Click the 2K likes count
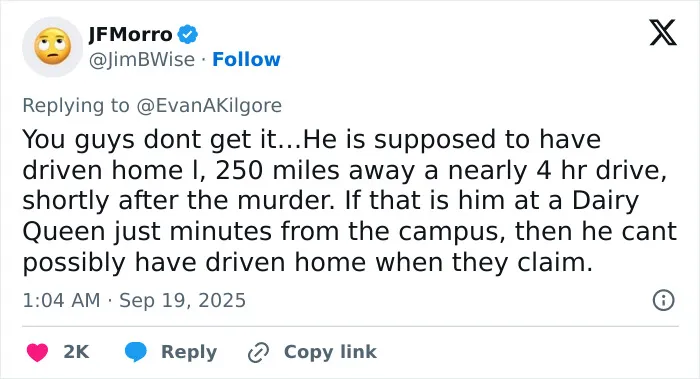This screenshot has width=700, height=379. point(76,352)
